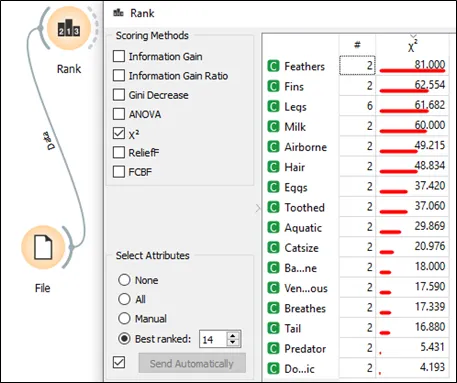Click the categorical icon next to Milk
The width and height of the screenshot is (457, 383).
tap(273, 127)
